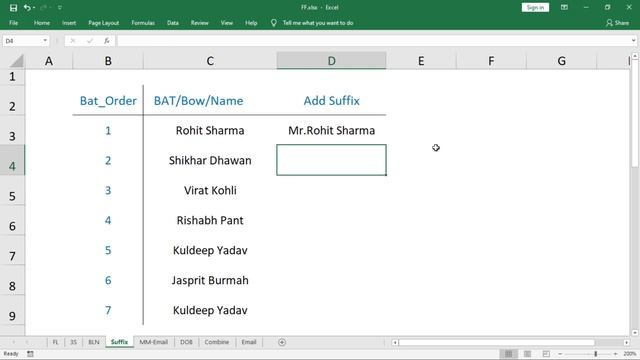Viewport: 640px width, 360px height.
Task: Click the New Sheet plus icon
Action: click(282, 342)
